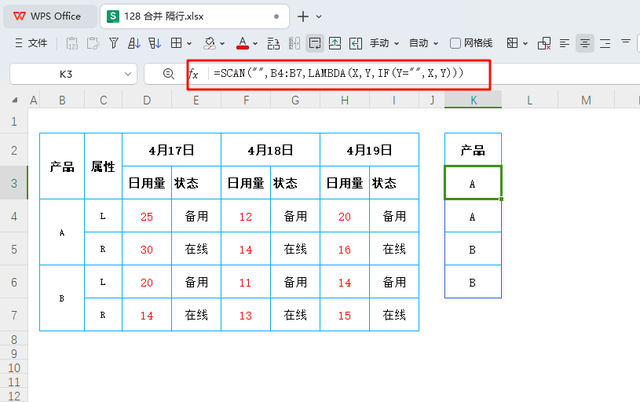Viewport: 640px width, 402px height.
Task: Click the fx insert function icon
Action: pos(193,74)
